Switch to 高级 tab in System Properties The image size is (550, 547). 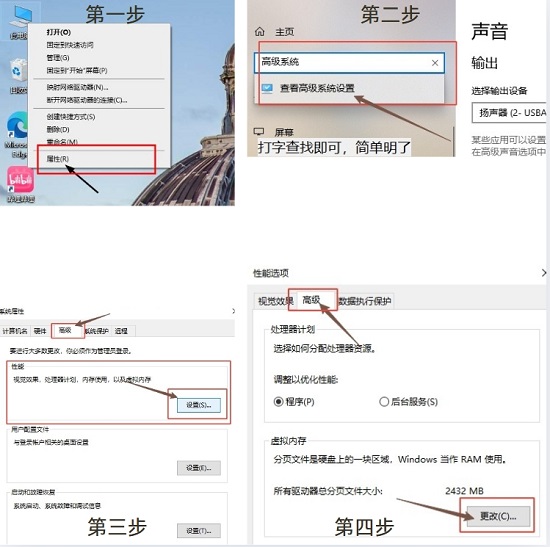coord(65,330)
